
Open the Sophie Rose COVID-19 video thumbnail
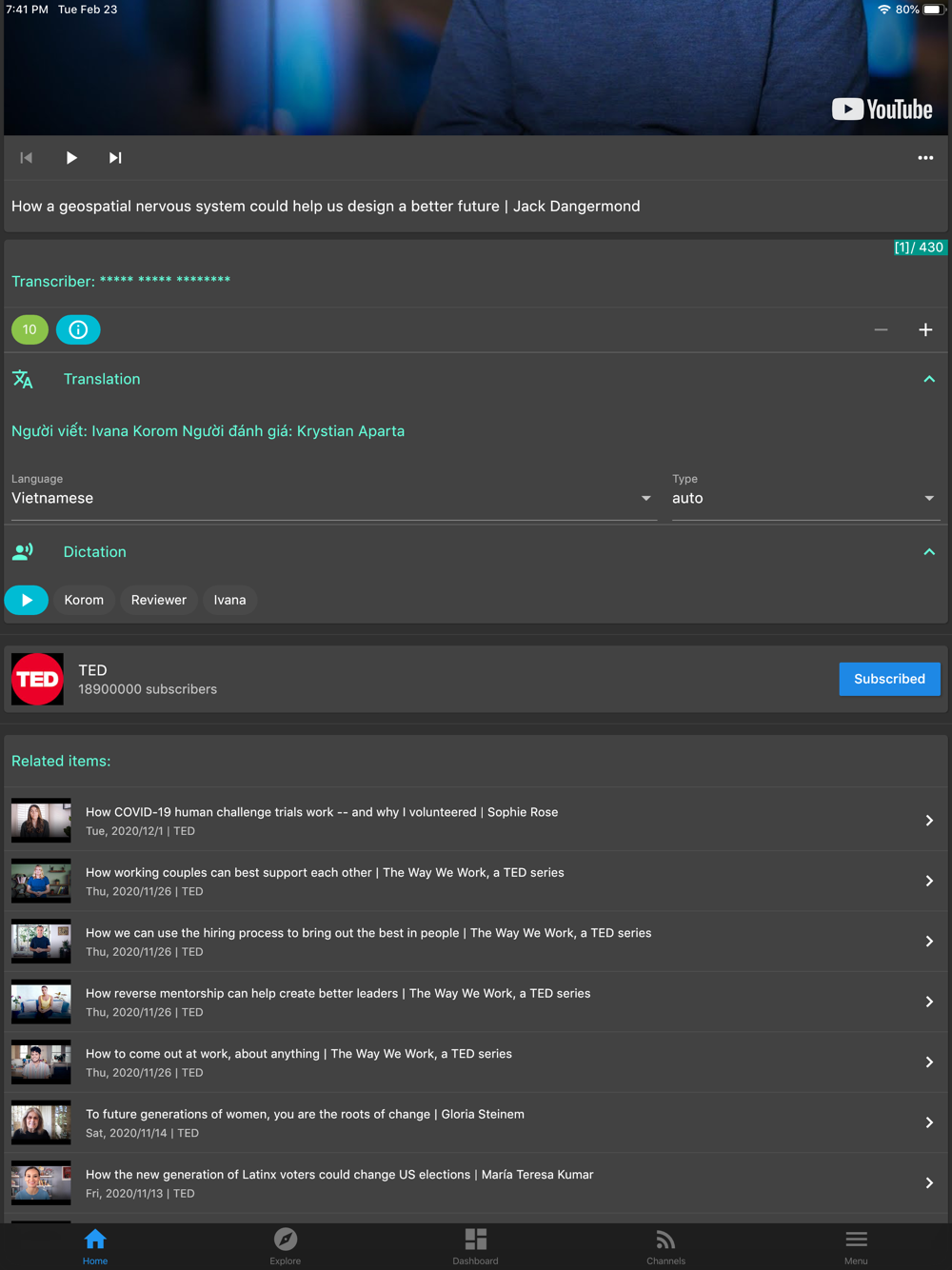(41, 821)
